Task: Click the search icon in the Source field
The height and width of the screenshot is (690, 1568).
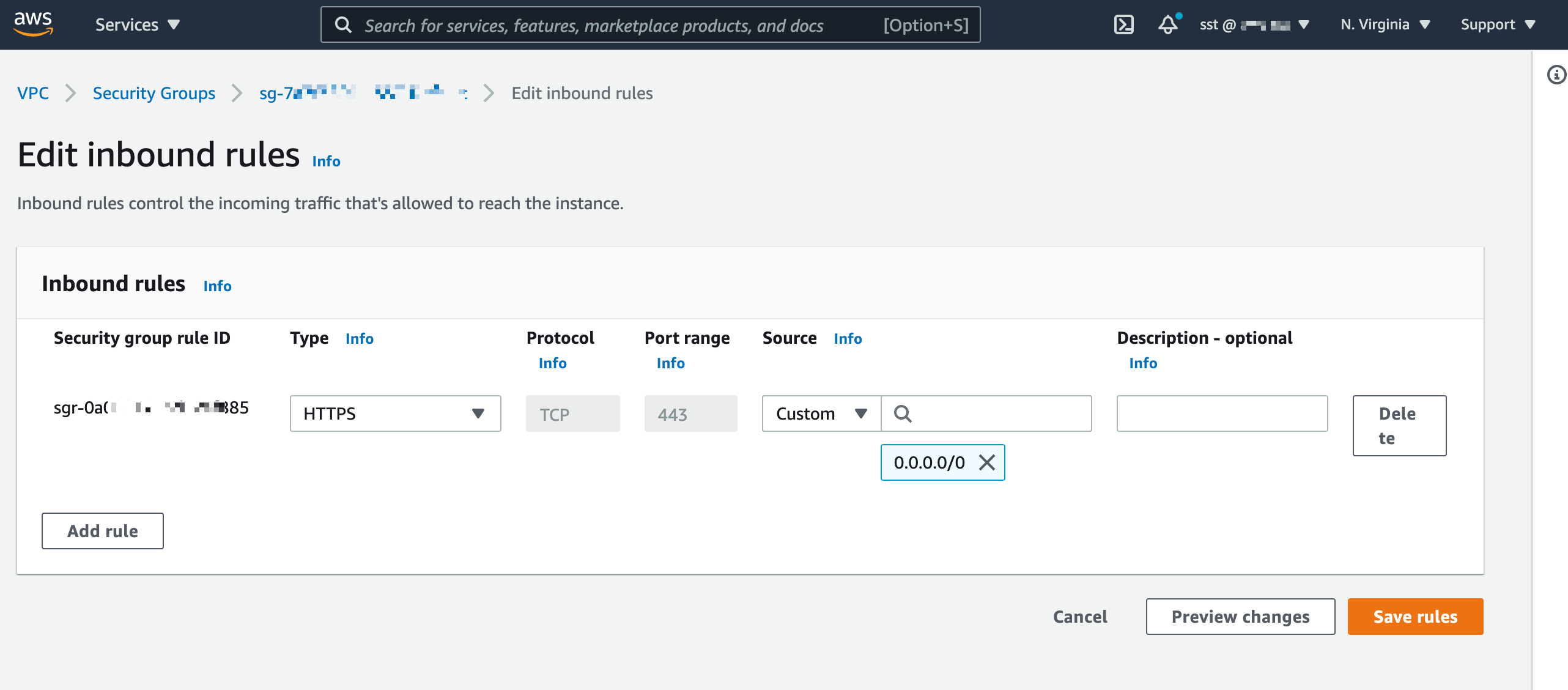Action: pyautogui.click(x=903, y=414)
